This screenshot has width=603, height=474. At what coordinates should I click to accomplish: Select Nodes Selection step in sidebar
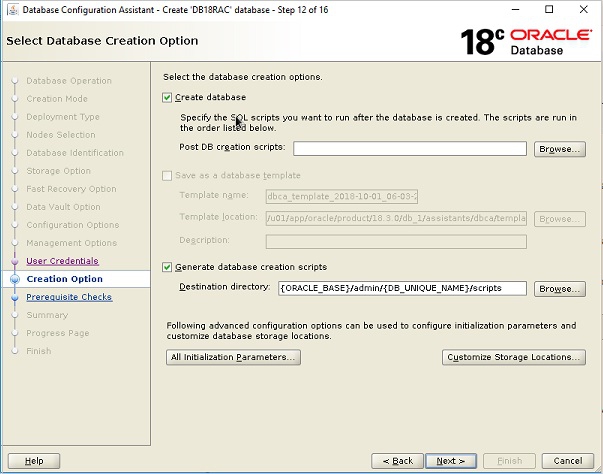coord(61,135)
